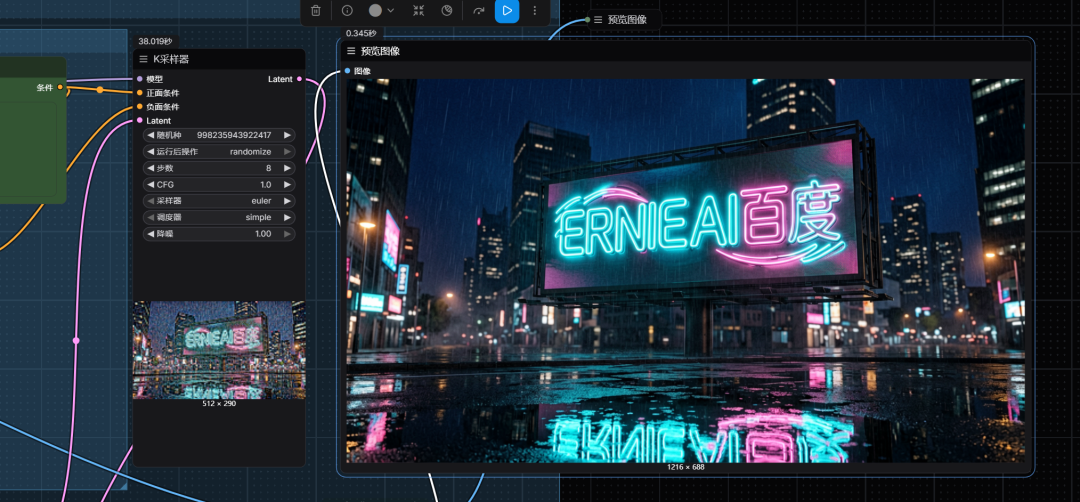Select next 调度器 with right arrow
Screen dimensions: 1080x502
(287, 217)
